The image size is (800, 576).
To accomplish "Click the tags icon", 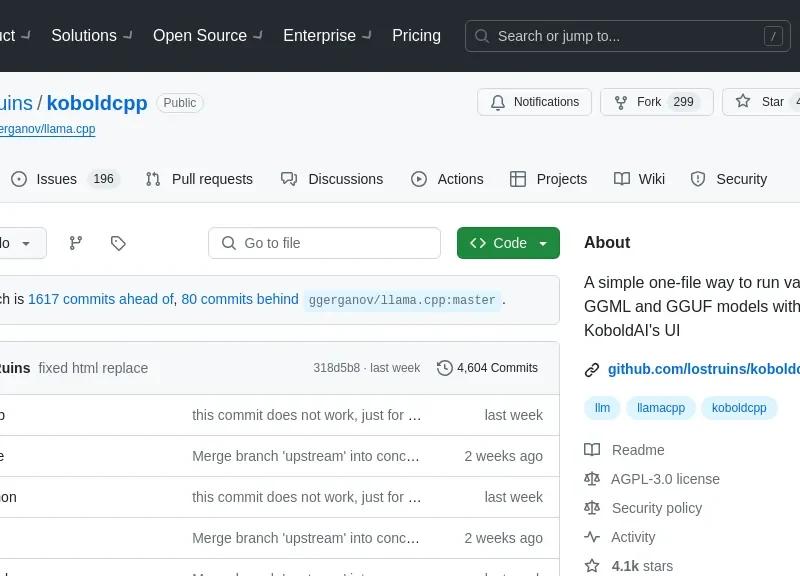I will pyautogui.click(x=118, y=243).
